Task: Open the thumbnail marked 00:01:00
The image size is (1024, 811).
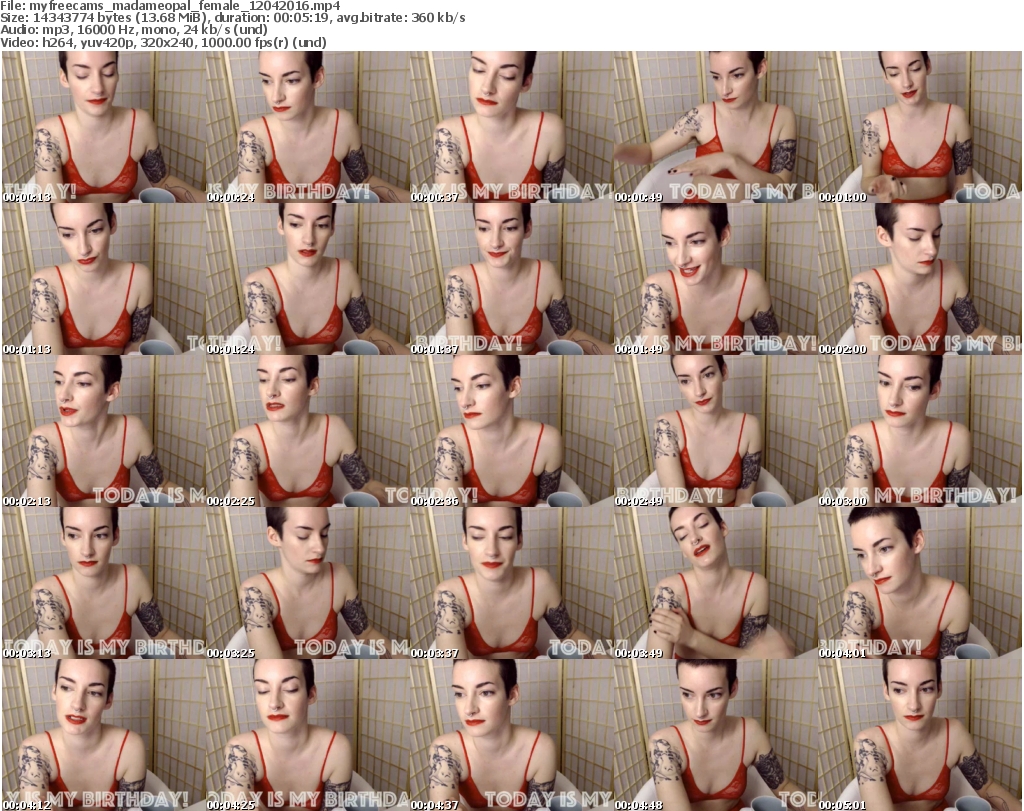Action: coord(919,127)
